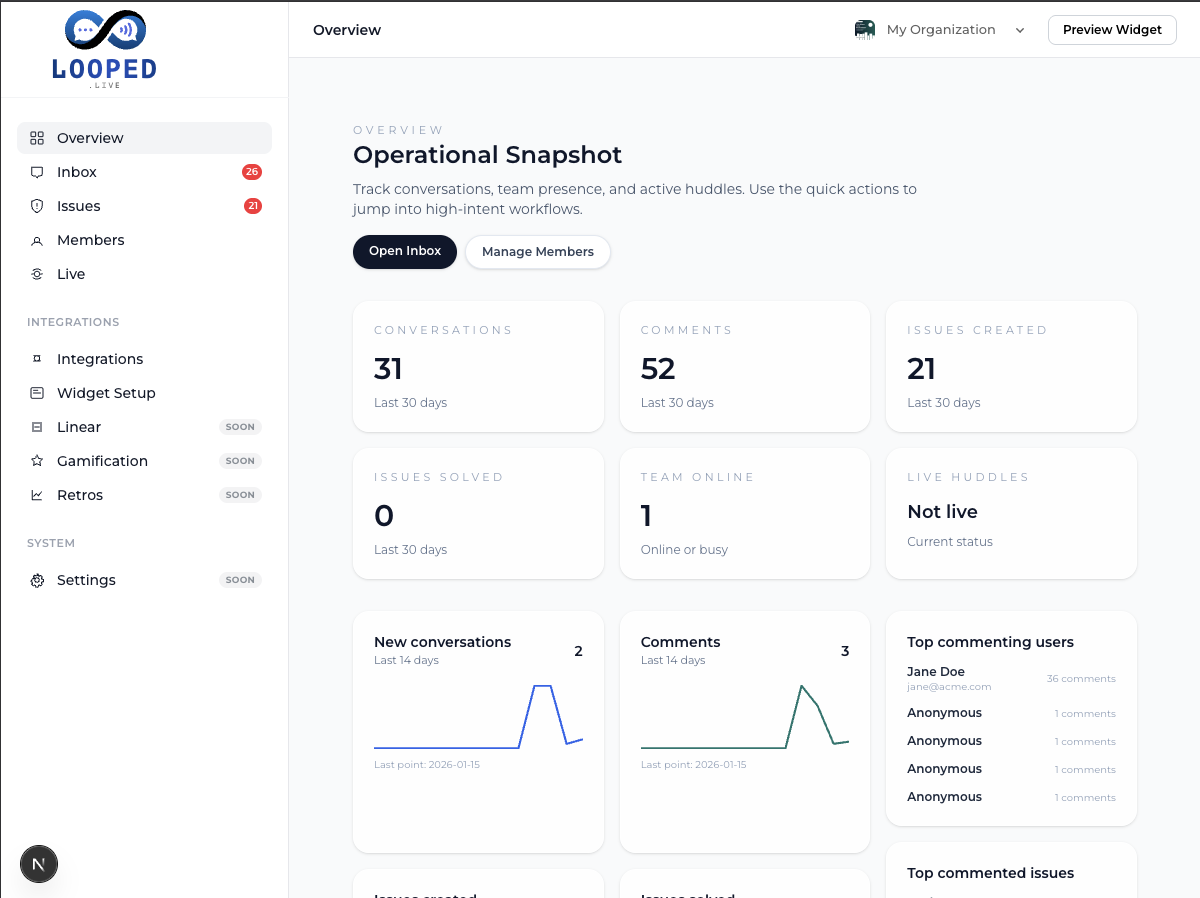This screenshot has width=1200, height=898.
Task: Select the Members person icon
Action: click(35, 240)
